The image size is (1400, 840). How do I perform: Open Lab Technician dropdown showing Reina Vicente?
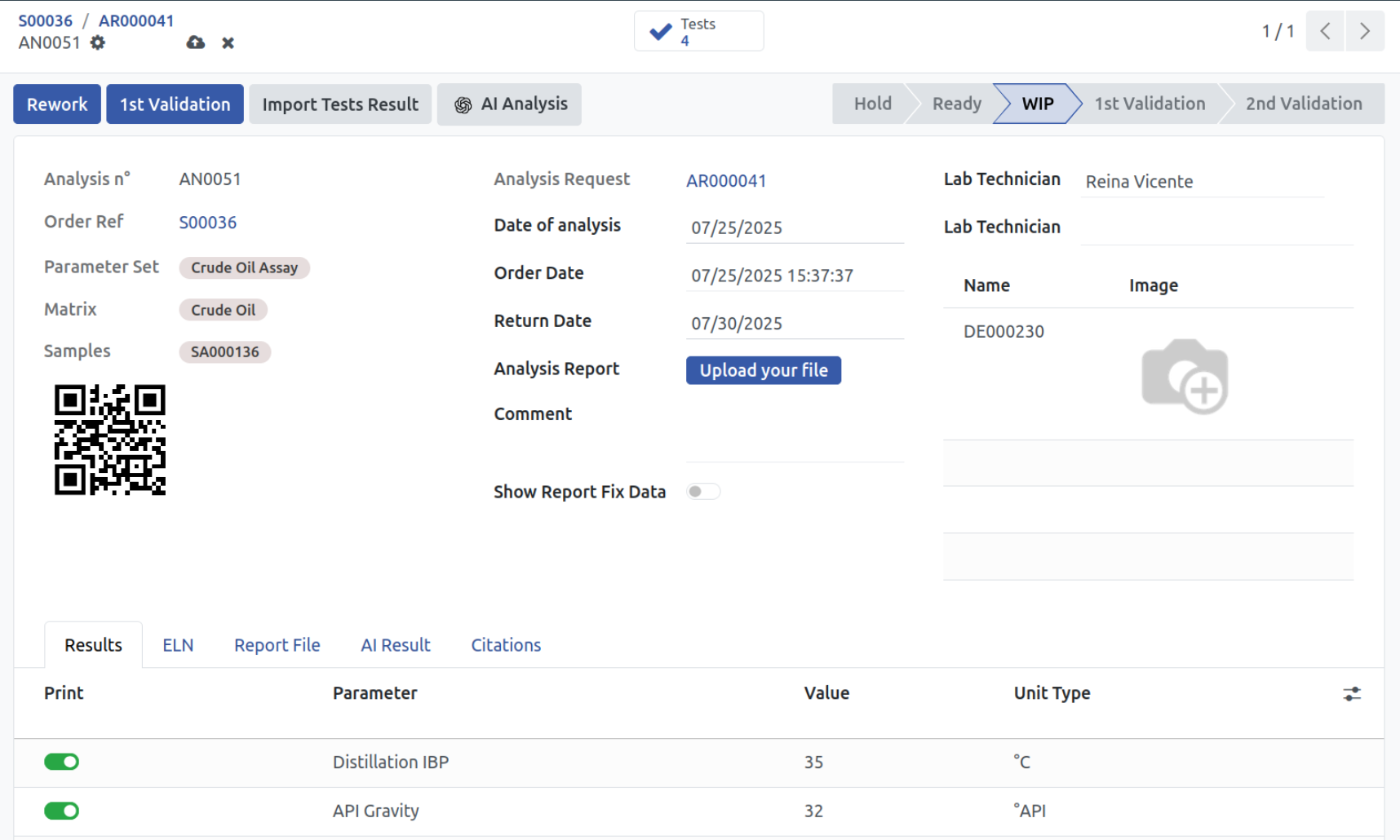click(1203, 181)
